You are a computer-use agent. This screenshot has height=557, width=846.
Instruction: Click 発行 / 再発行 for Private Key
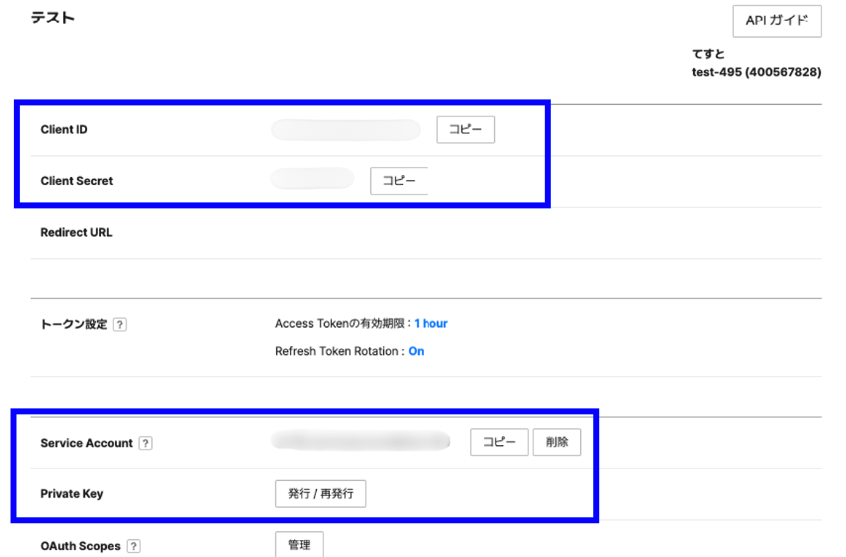(320, 494)
